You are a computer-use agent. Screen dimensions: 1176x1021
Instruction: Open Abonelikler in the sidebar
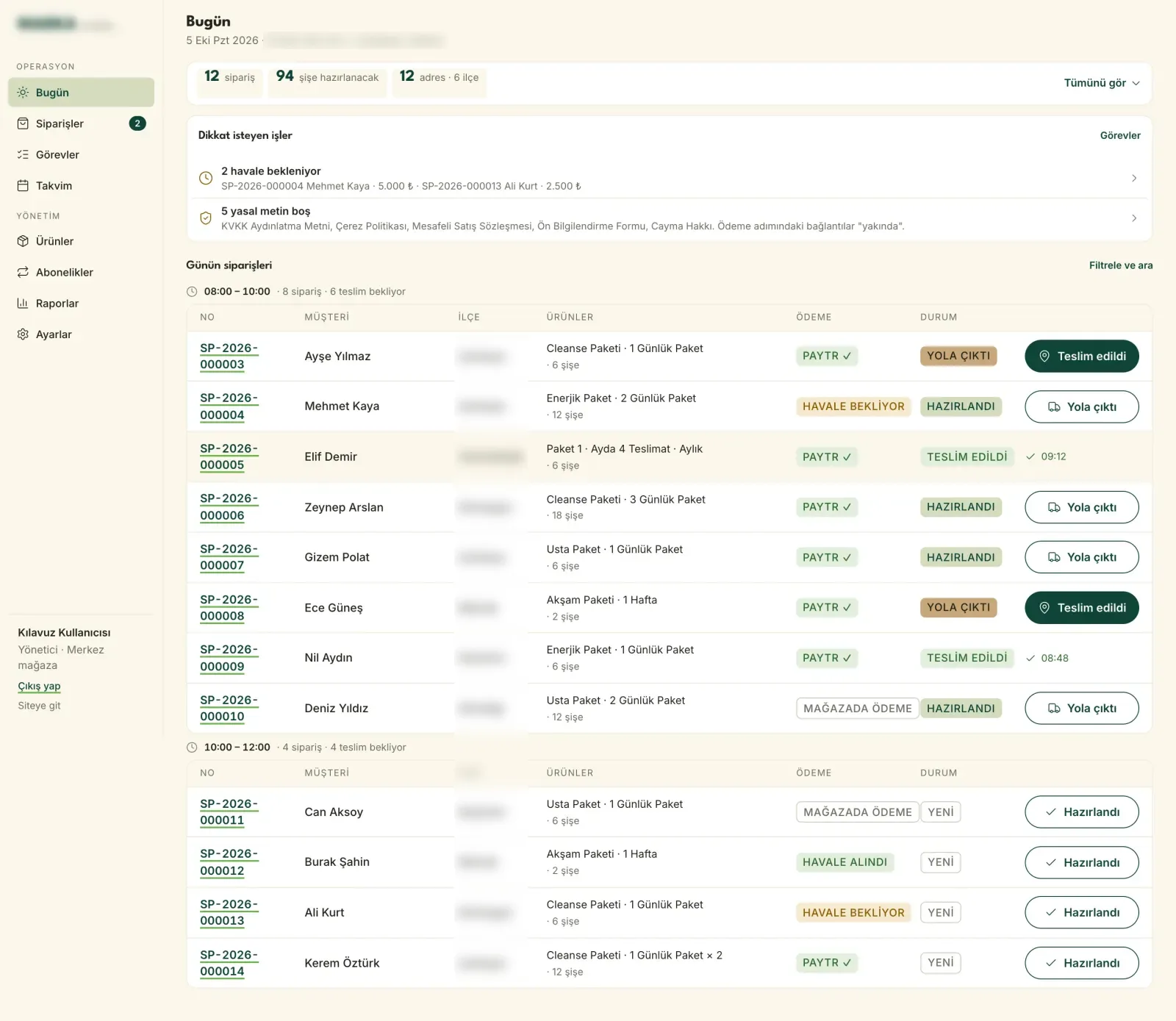coord(81,272)
